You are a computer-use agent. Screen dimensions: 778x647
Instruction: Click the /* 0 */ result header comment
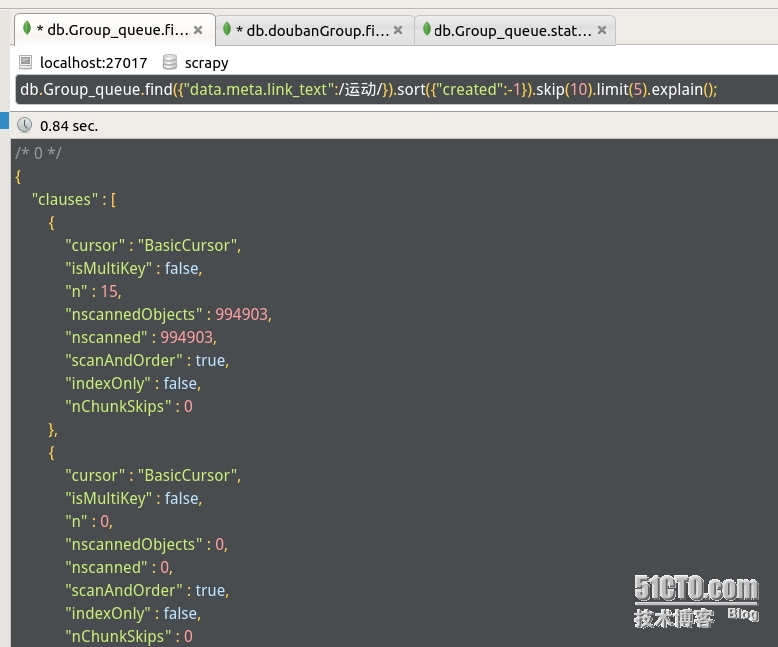coord(38,153)
